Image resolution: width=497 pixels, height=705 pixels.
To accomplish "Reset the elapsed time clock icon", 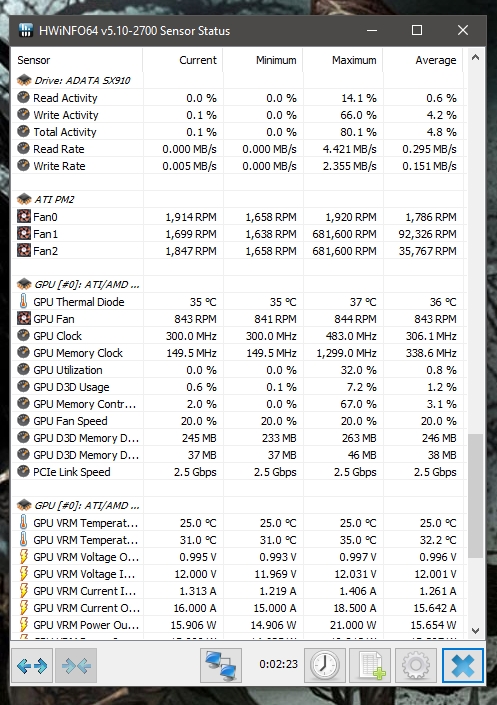I will [325, 665].
